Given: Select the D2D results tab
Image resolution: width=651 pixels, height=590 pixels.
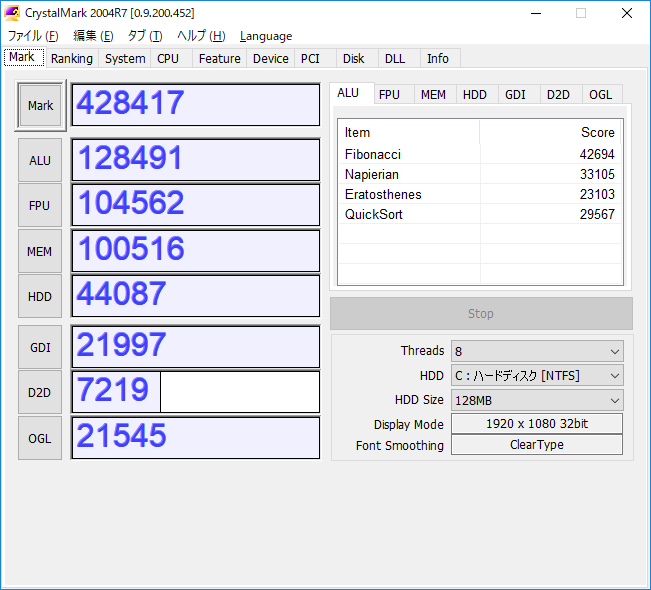Looking at the screenshot, I should point(561,95).
